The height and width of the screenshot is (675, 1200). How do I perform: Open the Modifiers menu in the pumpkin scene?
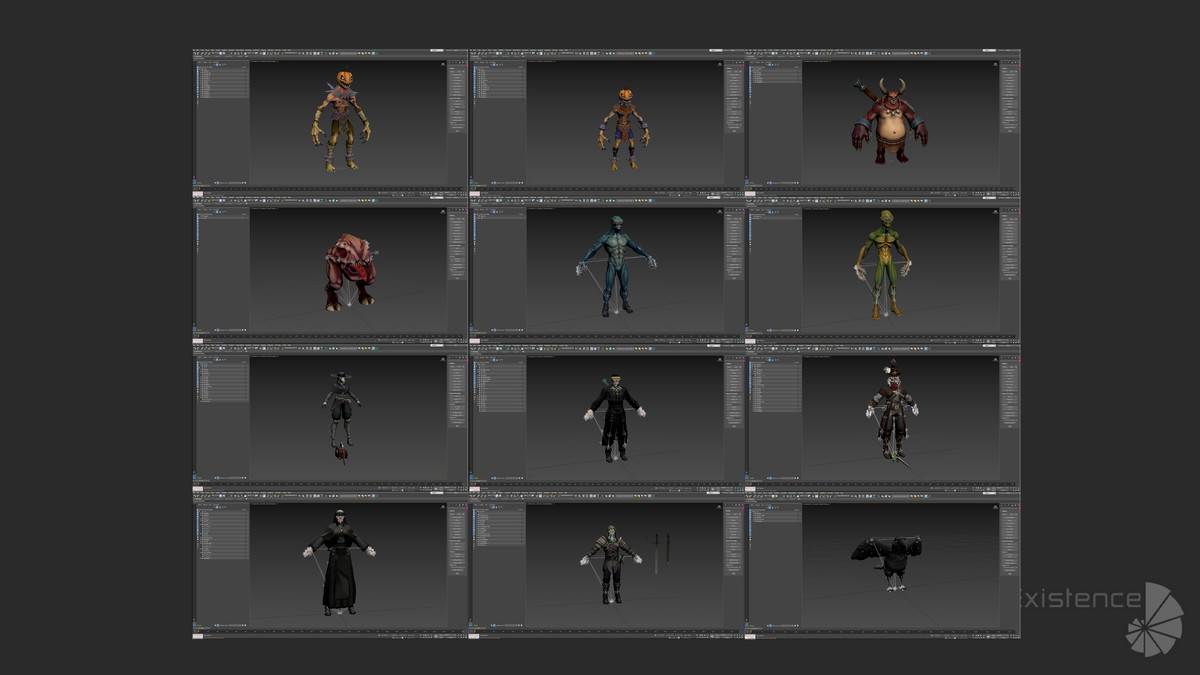[x=232, y=49]
